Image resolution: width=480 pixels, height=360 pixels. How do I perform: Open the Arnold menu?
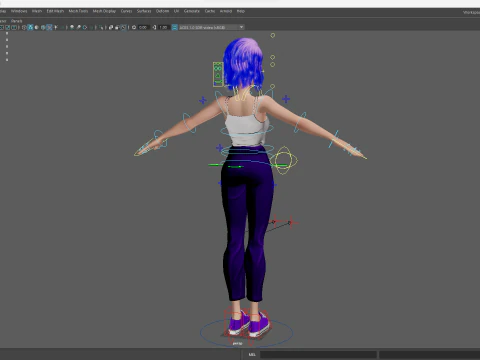226,11
